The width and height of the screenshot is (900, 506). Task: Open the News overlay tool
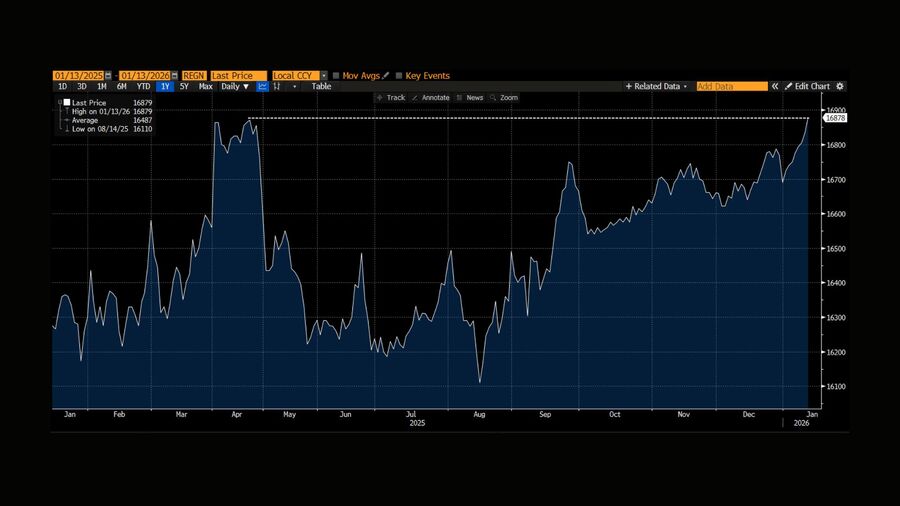point(470,98)
